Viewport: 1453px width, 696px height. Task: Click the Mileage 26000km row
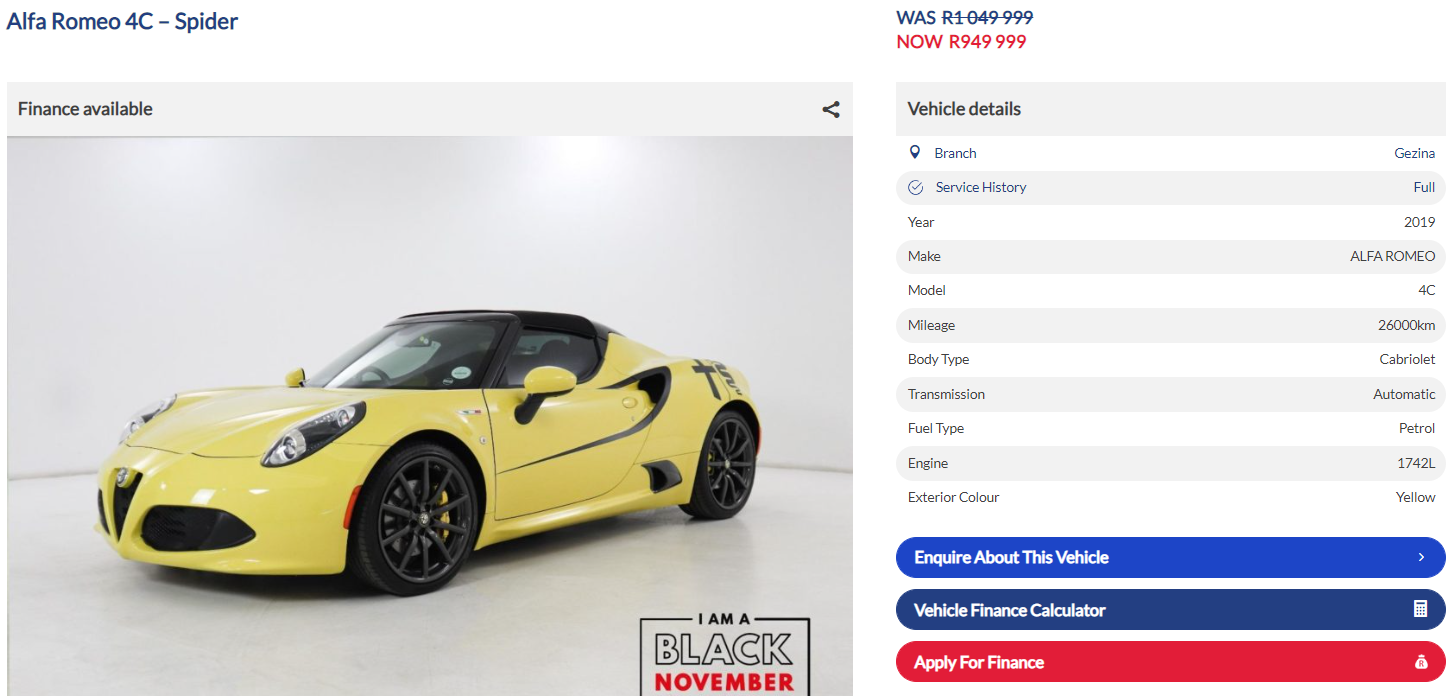(x=1170, y=325)
